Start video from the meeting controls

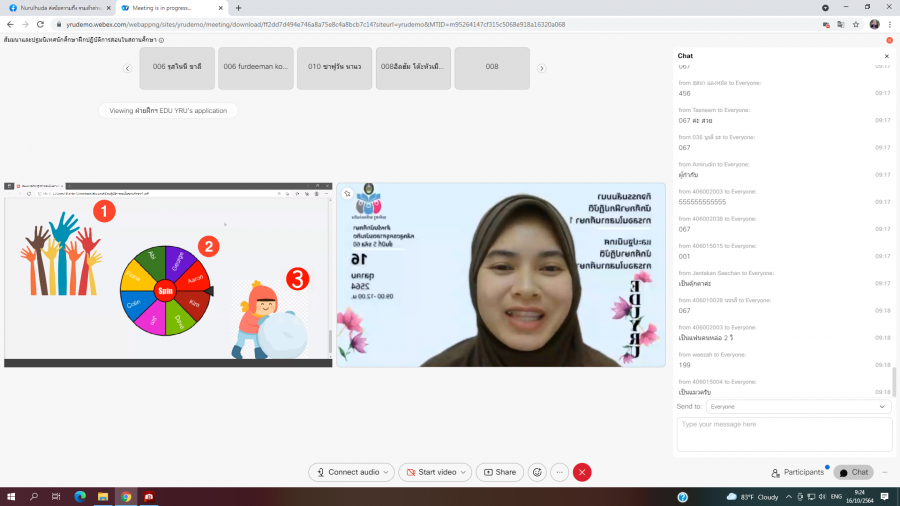[x=435, y=472]
